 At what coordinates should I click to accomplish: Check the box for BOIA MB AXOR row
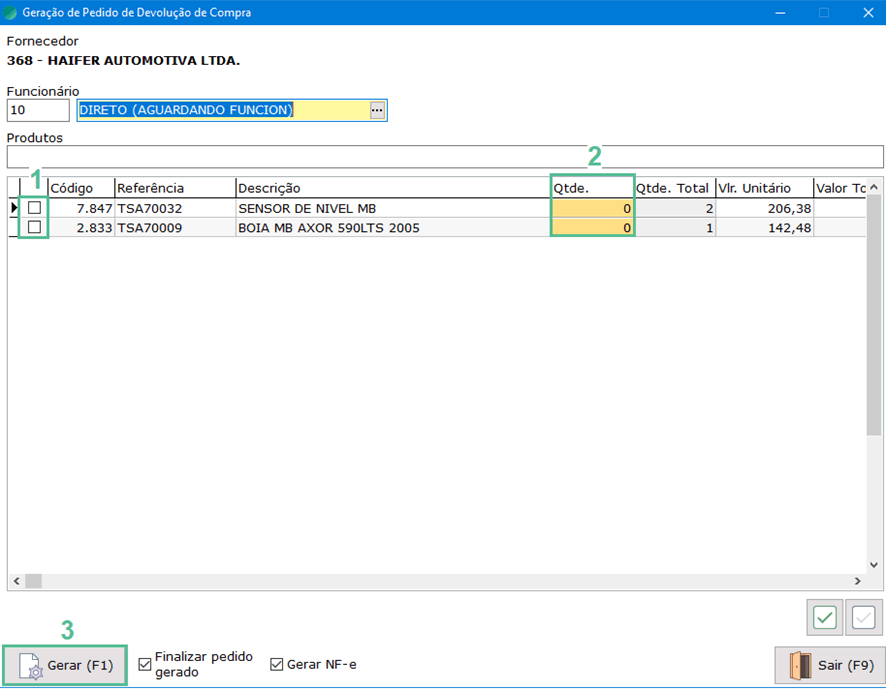point(34,228)
